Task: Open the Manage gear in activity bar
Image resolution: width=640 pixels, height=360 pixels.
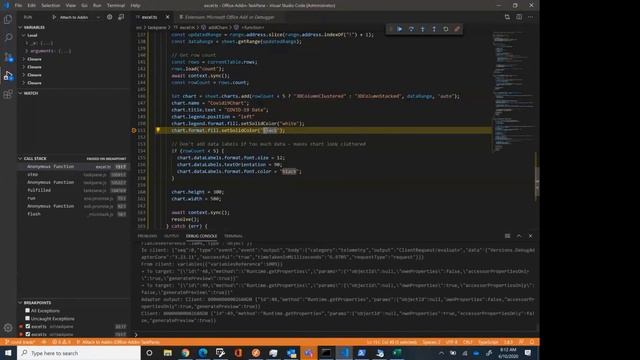Action: coord(8,327)
